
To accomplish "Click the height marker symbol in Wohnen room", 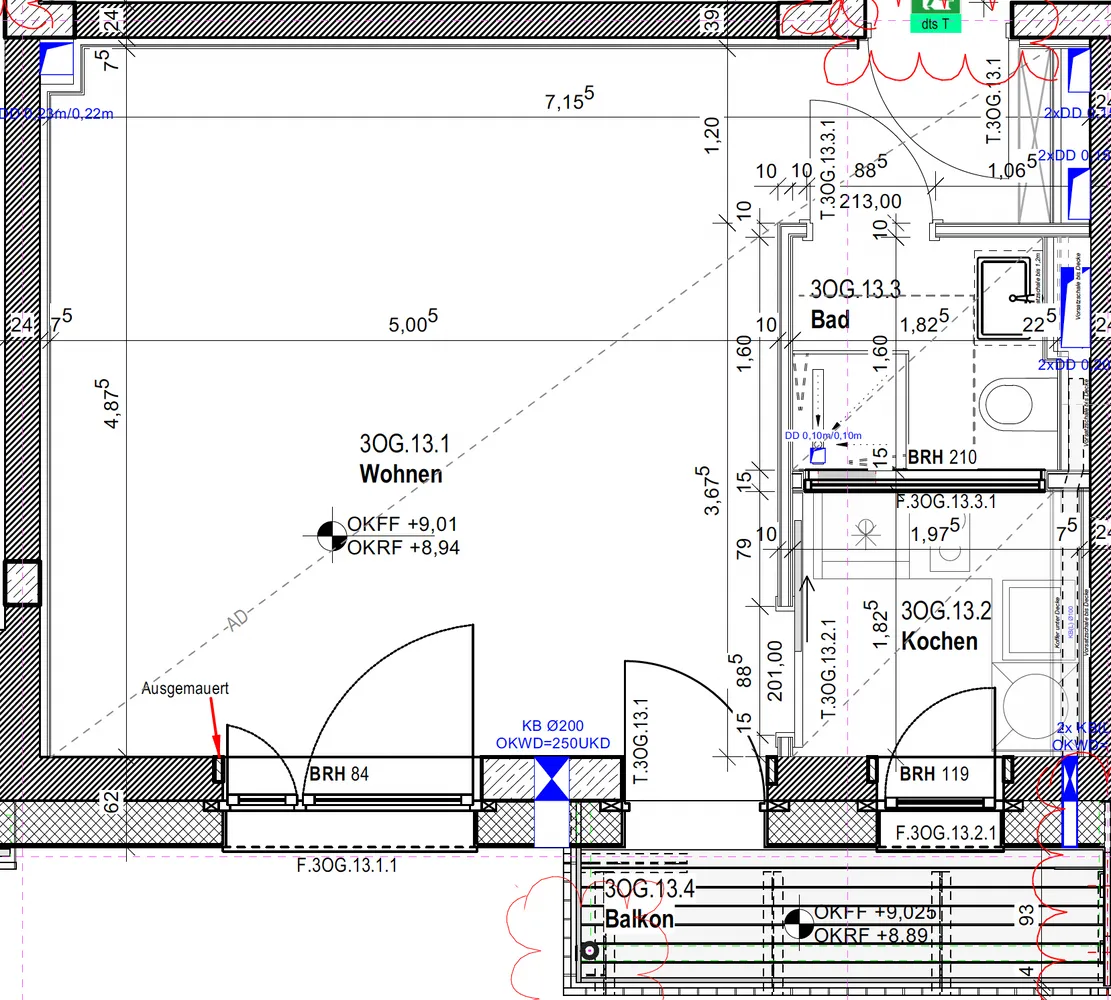I will (x=332, y=536).
